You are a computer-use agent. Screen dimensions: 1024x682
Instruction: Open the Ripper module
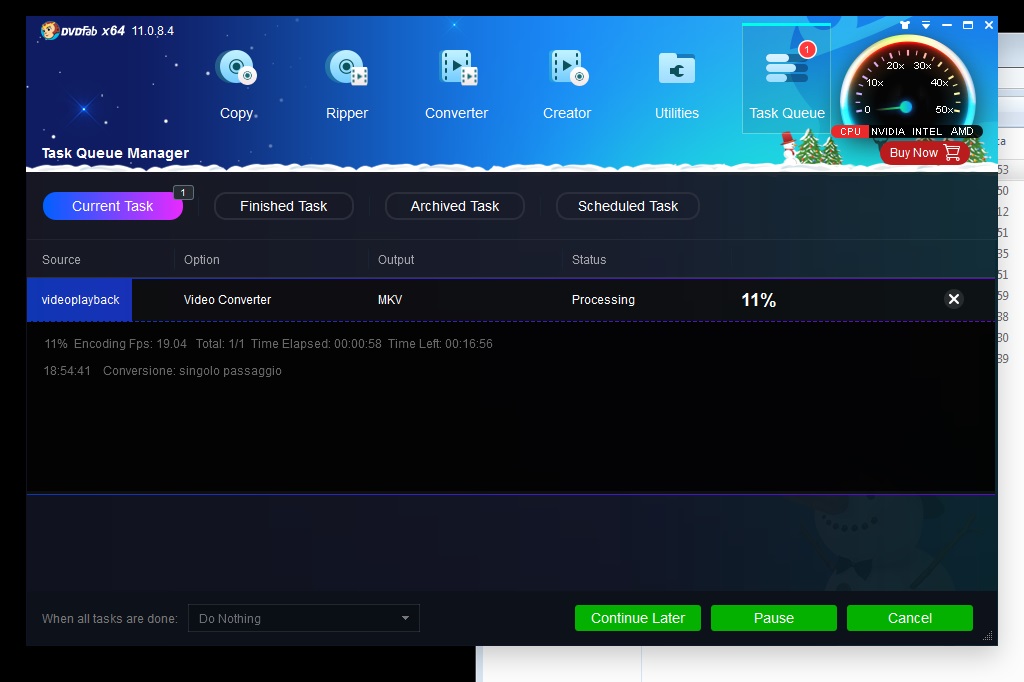(x=347, y=85)
